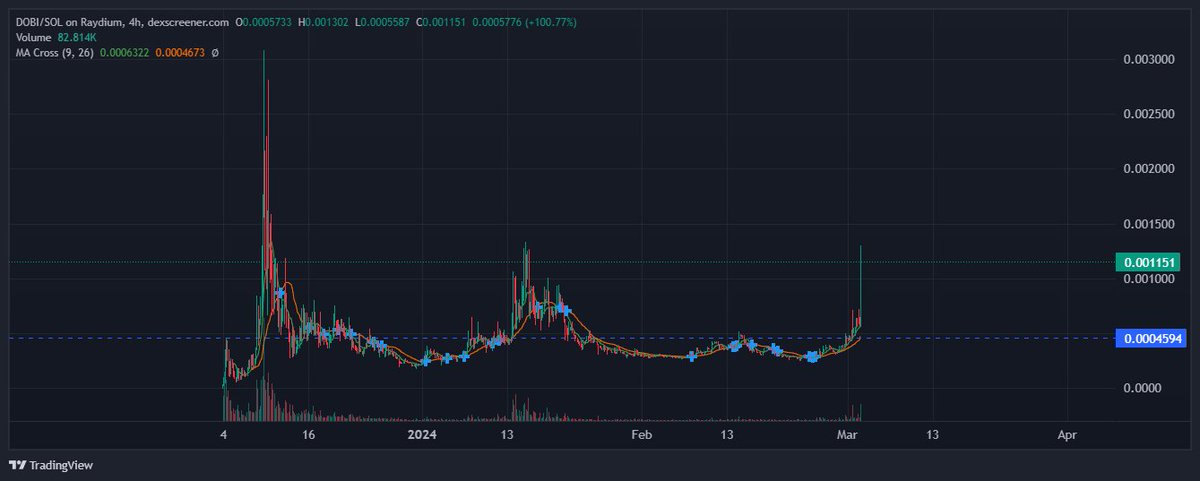
Task: Click the high price H0.001302
Action: (322, 21)
